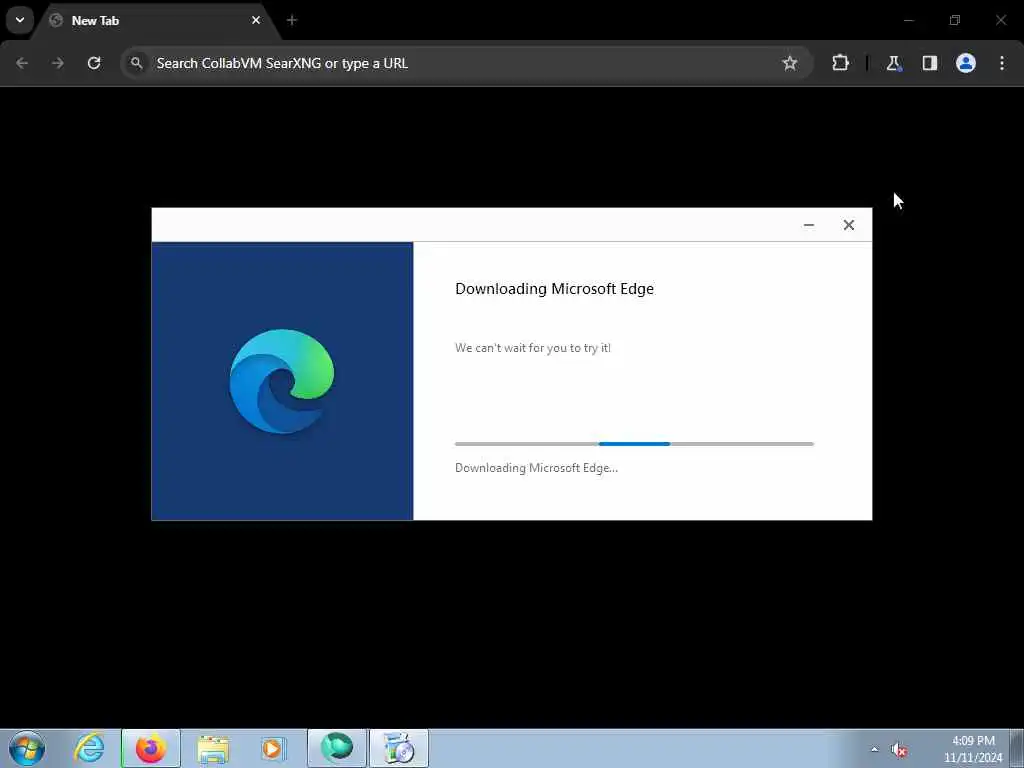The height and width of the screenshot is (768, 1024).
Task: Open the taskbar clock showing 4:09 PM
Action: point(973,748)
